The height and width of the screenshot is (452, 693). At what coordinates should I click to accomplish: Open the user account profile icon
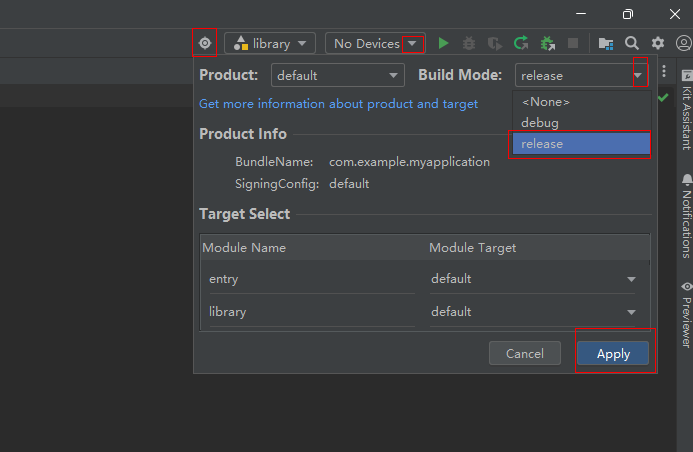683,43
